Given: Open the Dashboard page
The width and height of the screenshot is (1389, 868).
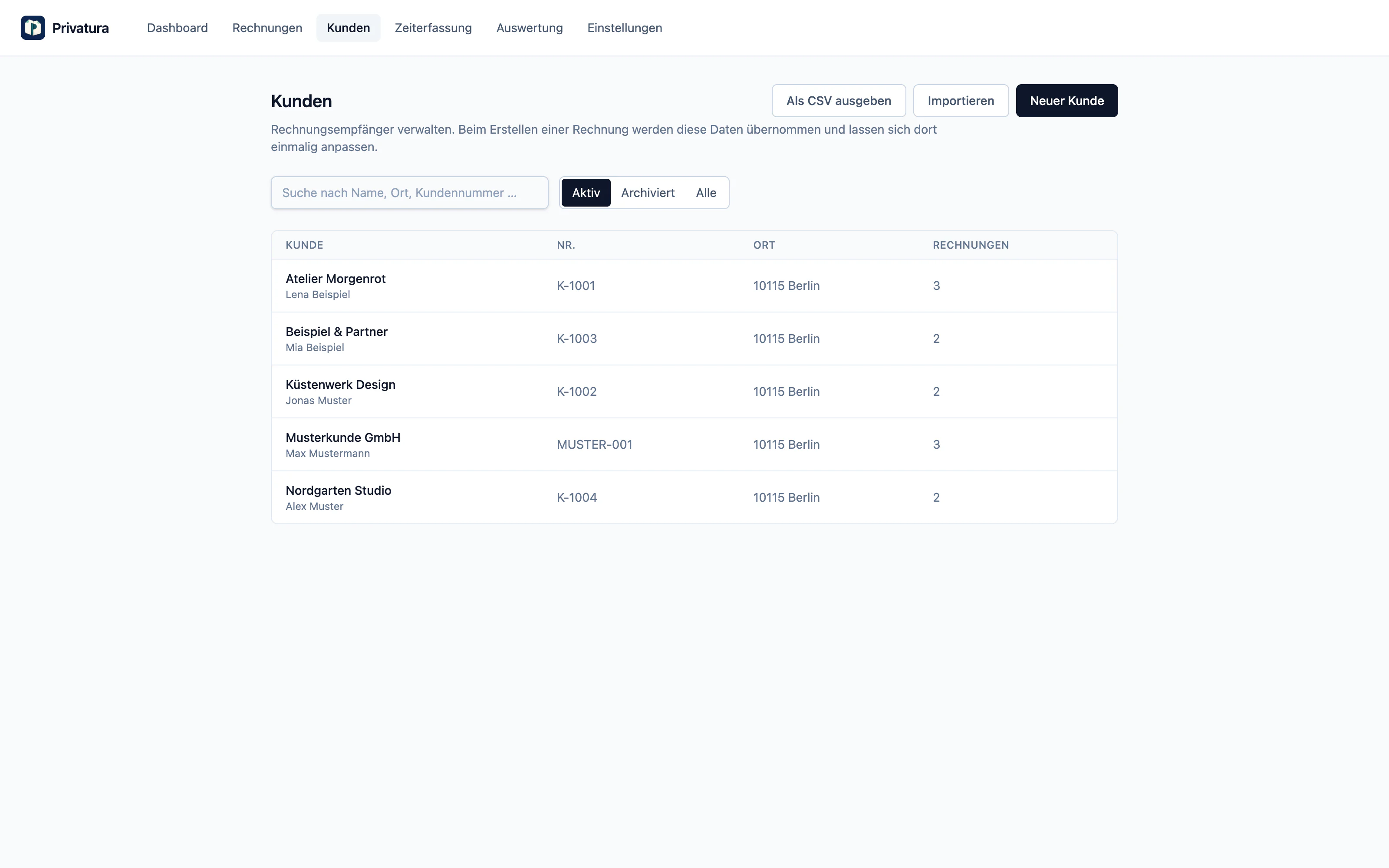Looking at the screenshot, I should tap(178, 27).
